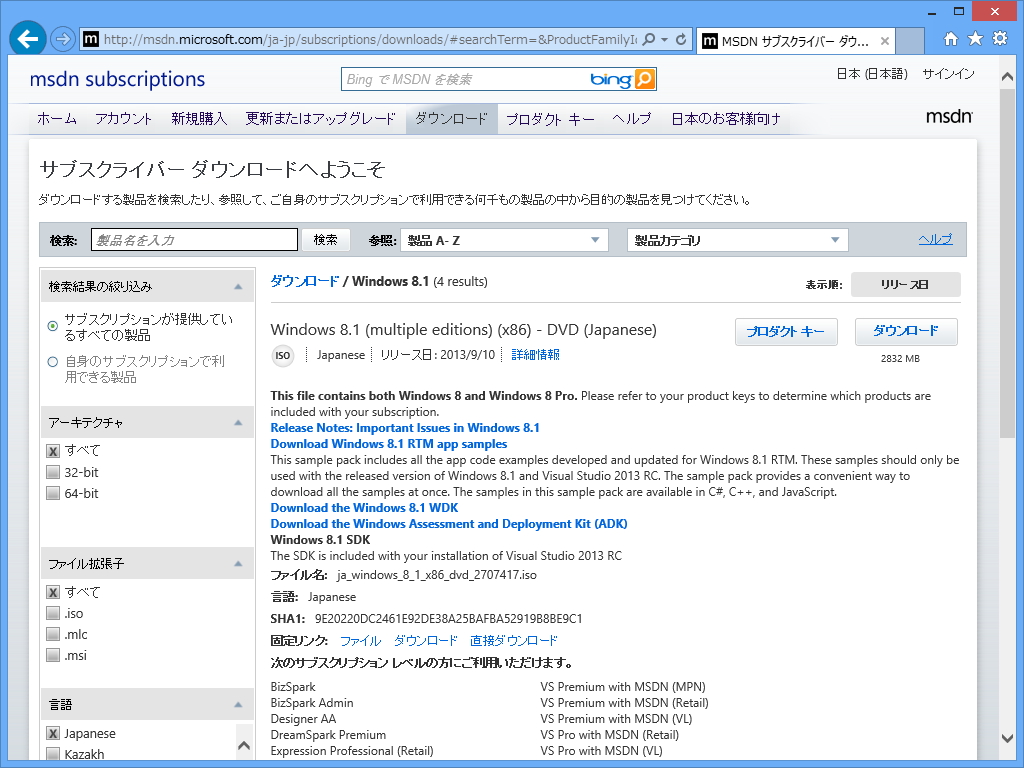Enable the .iso file extension filter

(53, 613)
